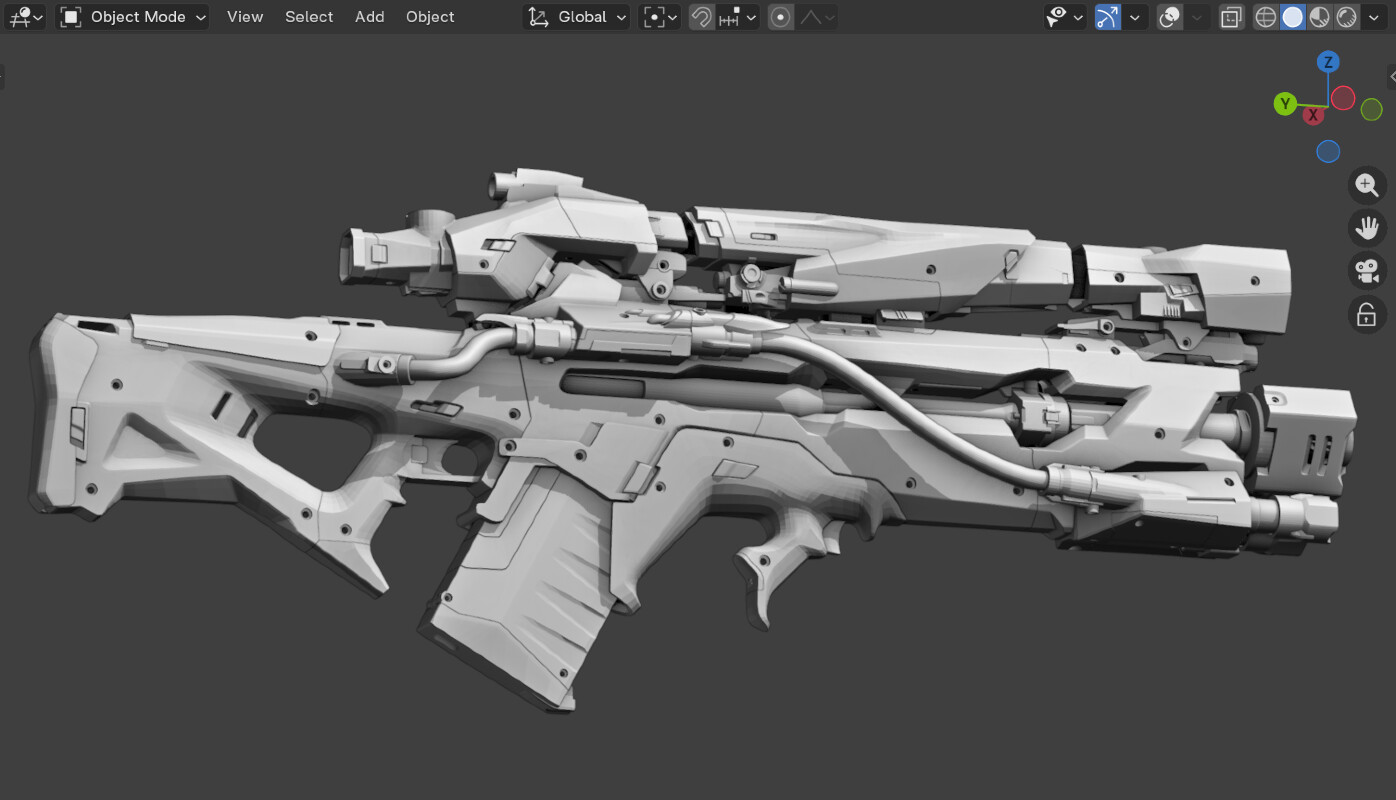Open the Global transform orientation dropdown

click(578, 17)
